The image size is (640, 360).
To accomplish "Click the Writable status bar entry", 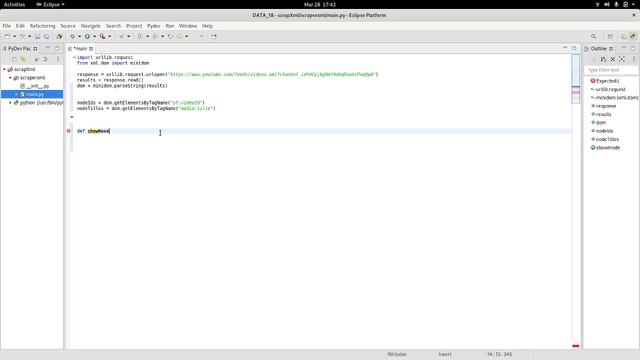I will pyautogui.click(x=397, y=354).
